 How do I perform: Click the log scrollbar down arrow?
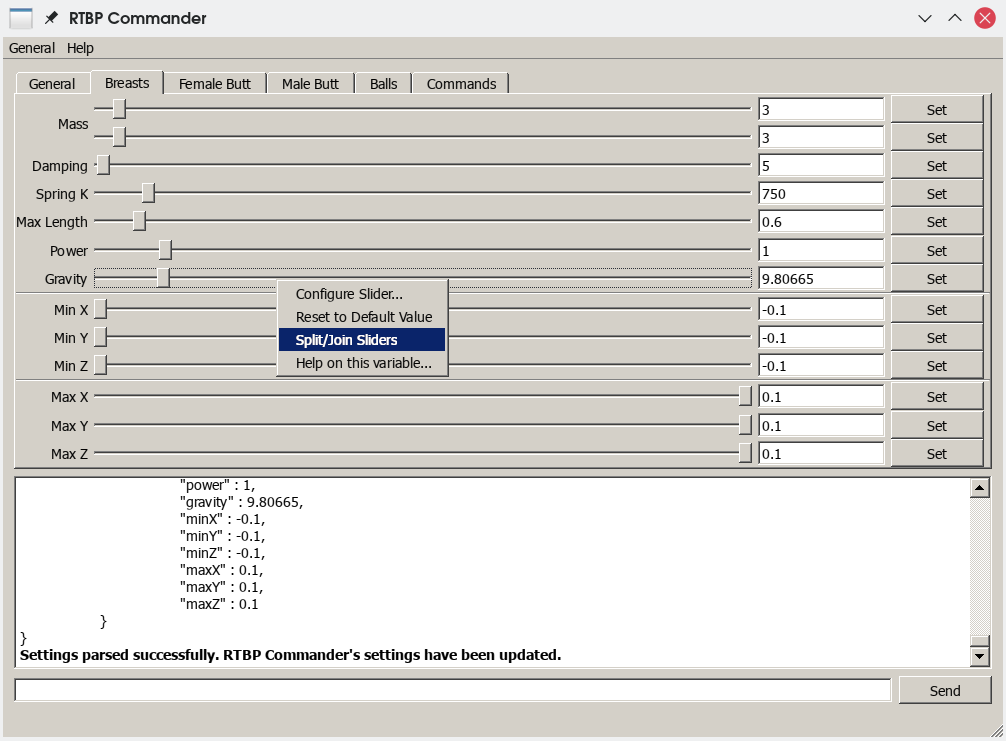[980, 656]
